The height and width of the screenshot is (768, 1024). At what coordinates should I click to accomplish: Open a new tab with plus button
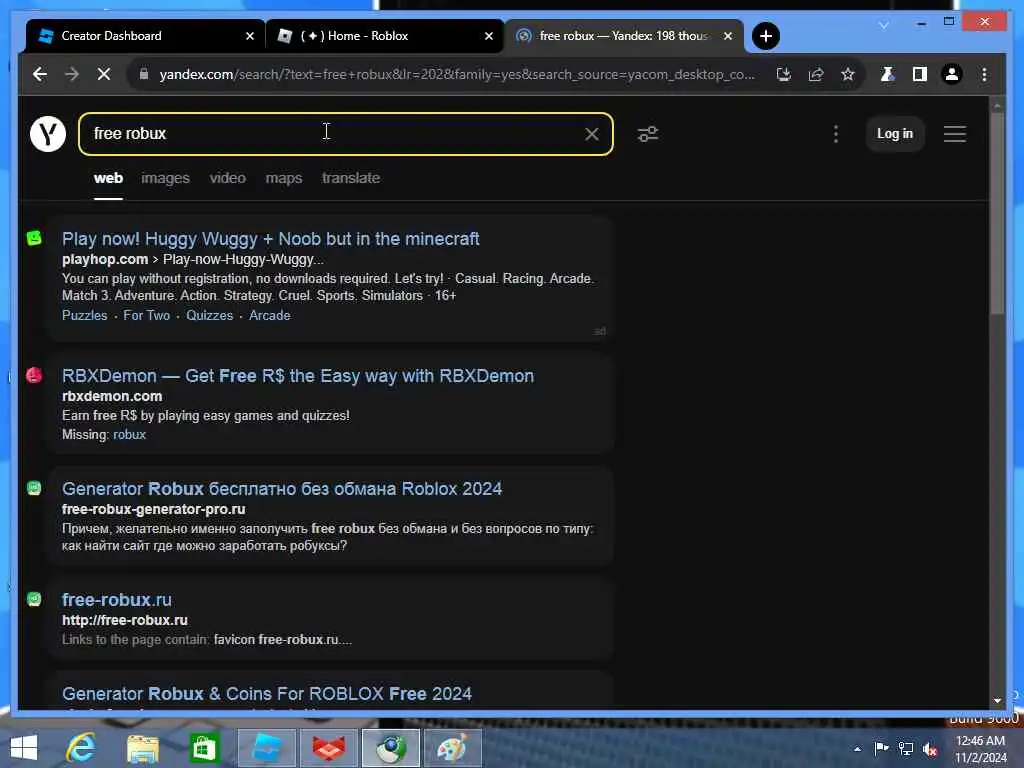(765, 36)
